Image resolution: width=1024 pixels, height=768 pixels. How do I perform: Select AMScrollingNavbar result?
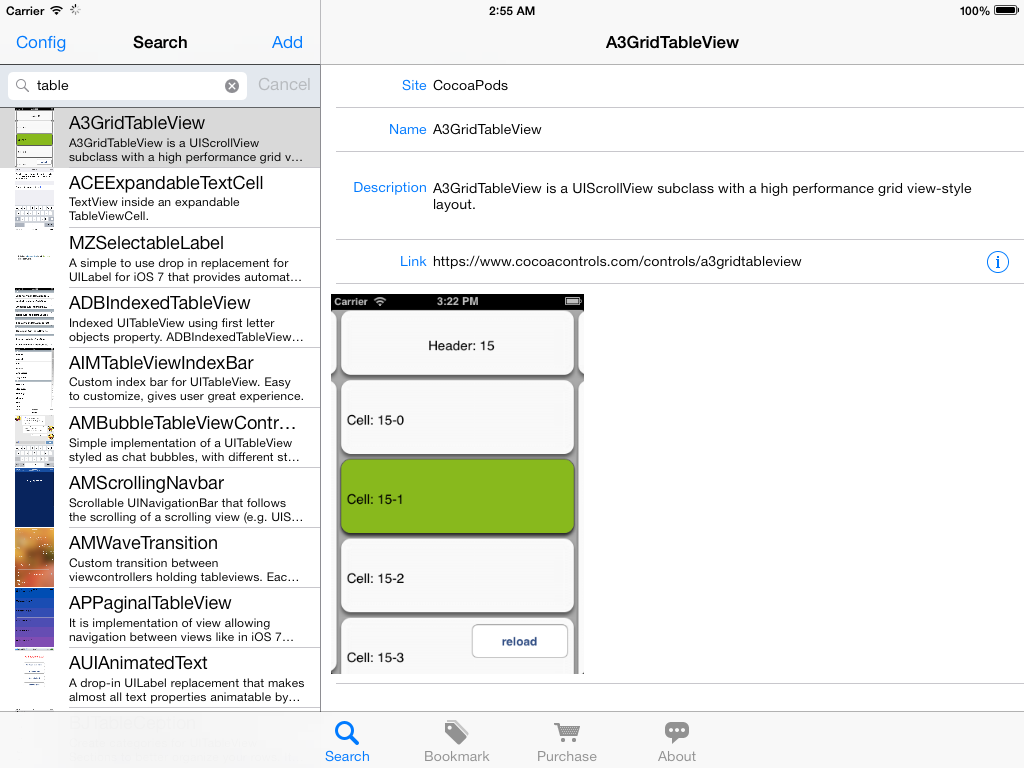tap(160, 498)
